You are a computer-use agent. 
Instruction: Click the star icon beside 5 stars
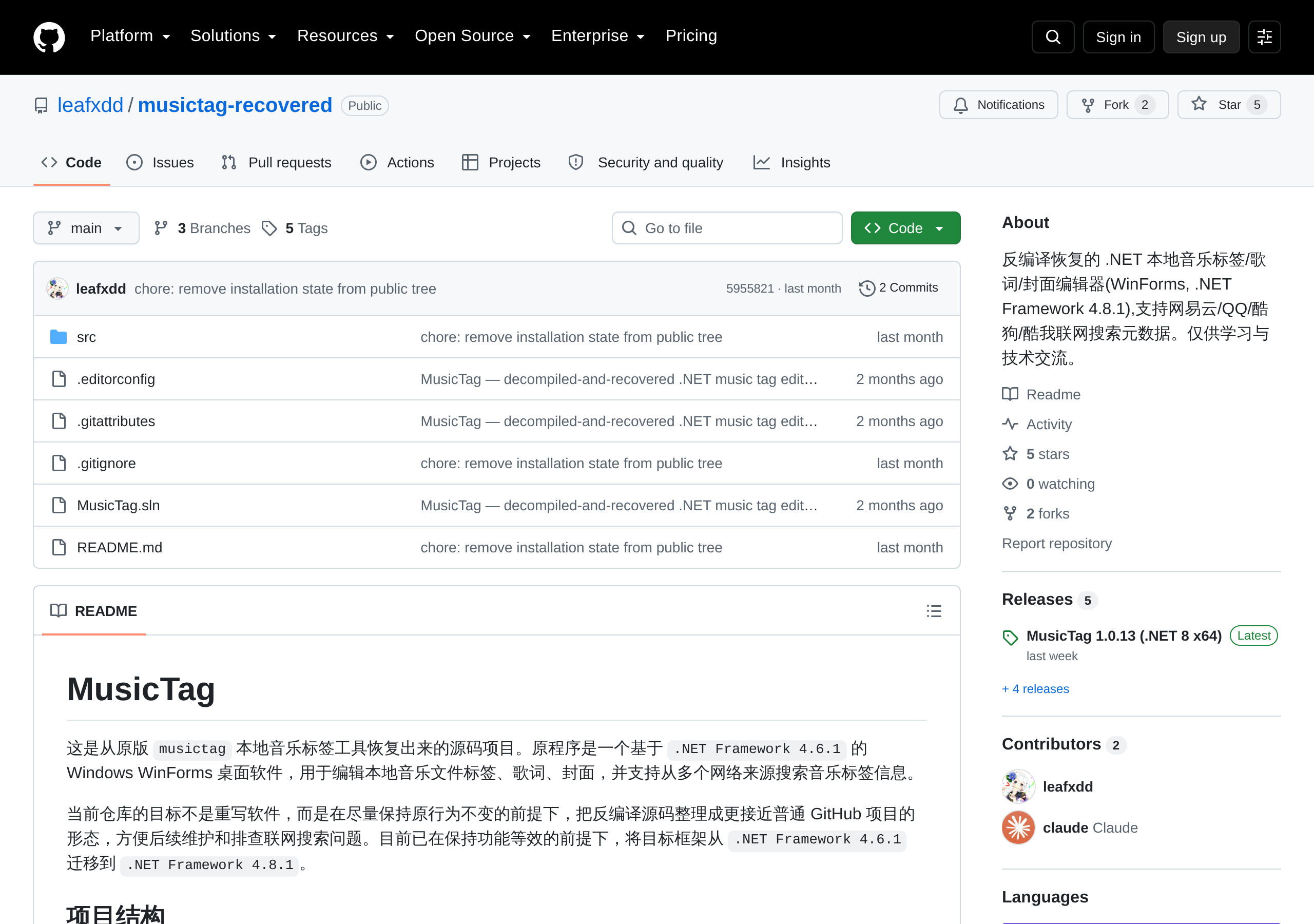pos(1010,454)
